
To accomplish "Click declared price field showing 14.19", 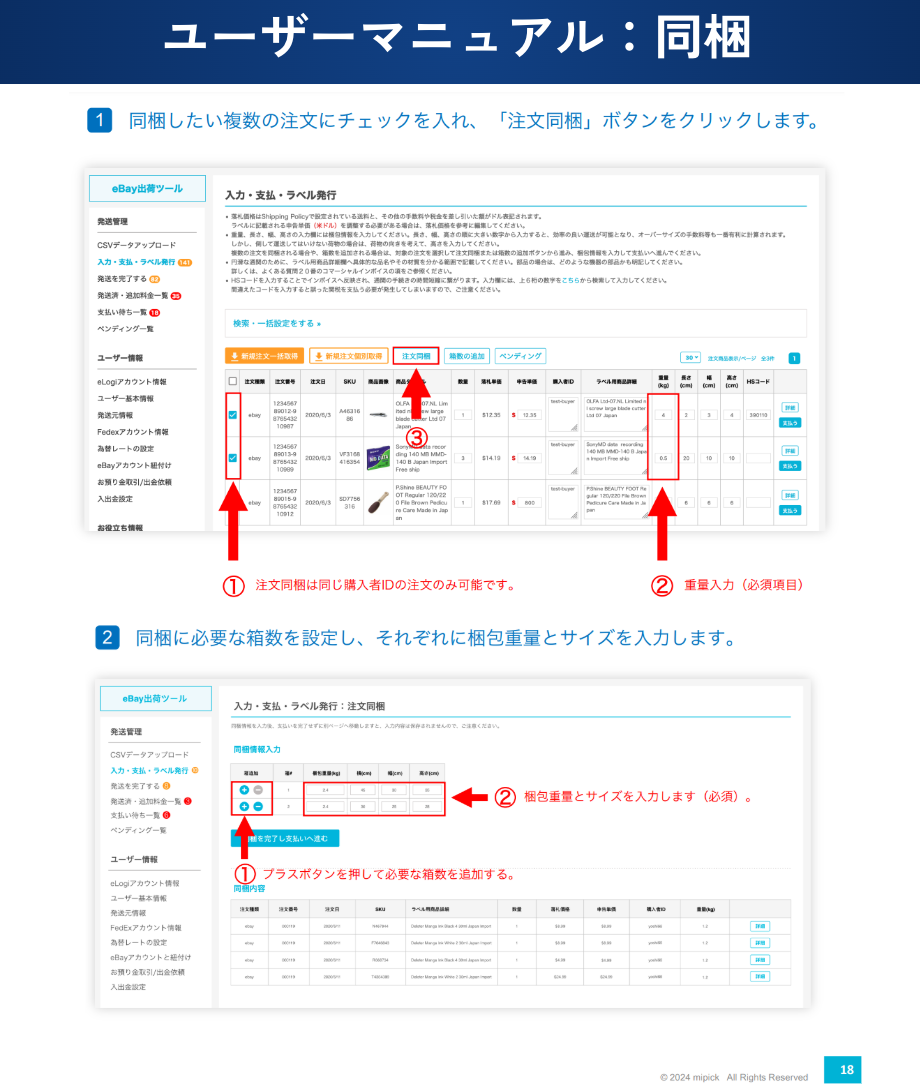I will pyautogui.click(x=529, y=458).
